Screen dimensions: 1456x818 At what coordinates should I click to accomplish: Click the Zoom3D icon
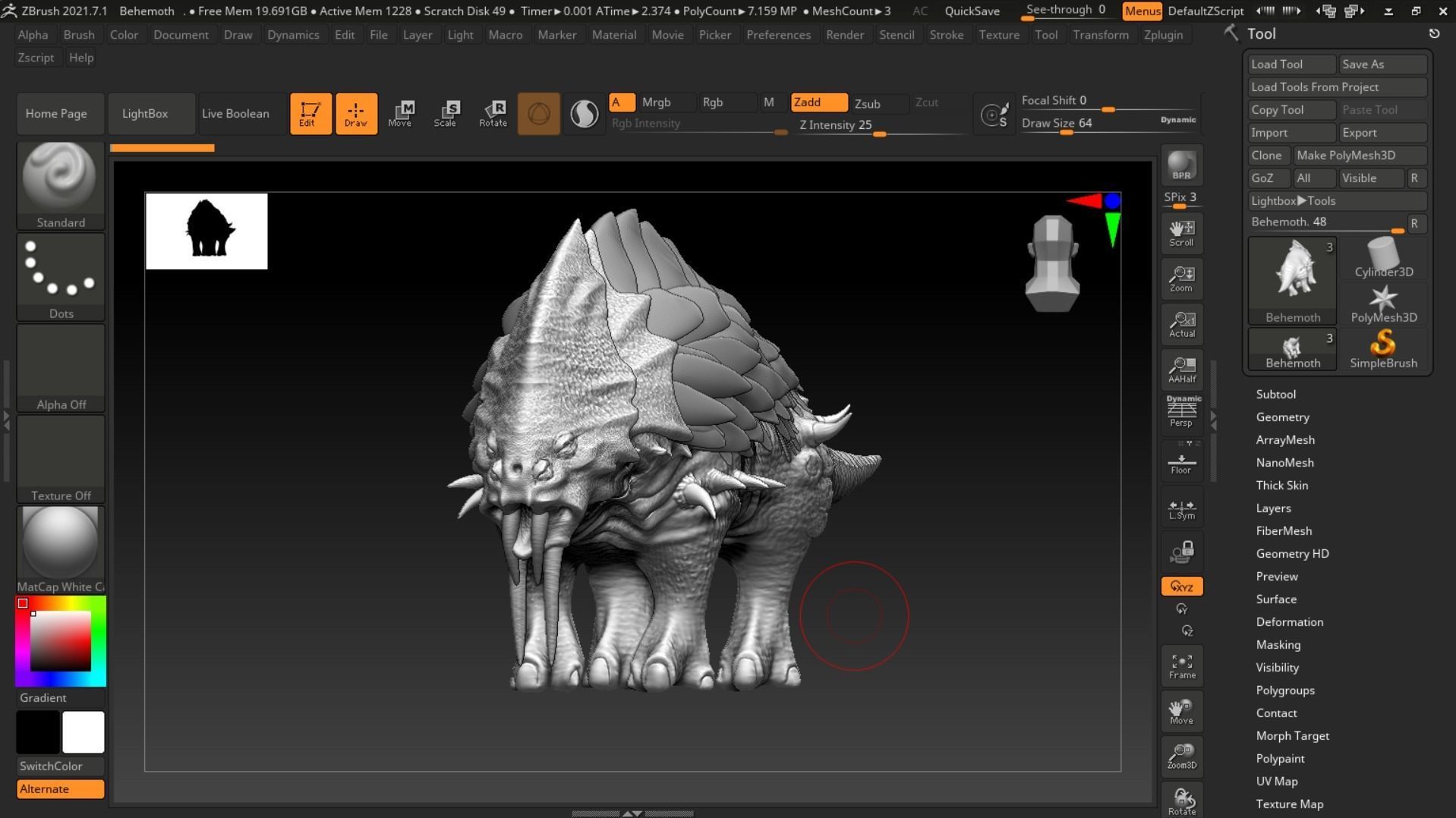[1181, 757]
